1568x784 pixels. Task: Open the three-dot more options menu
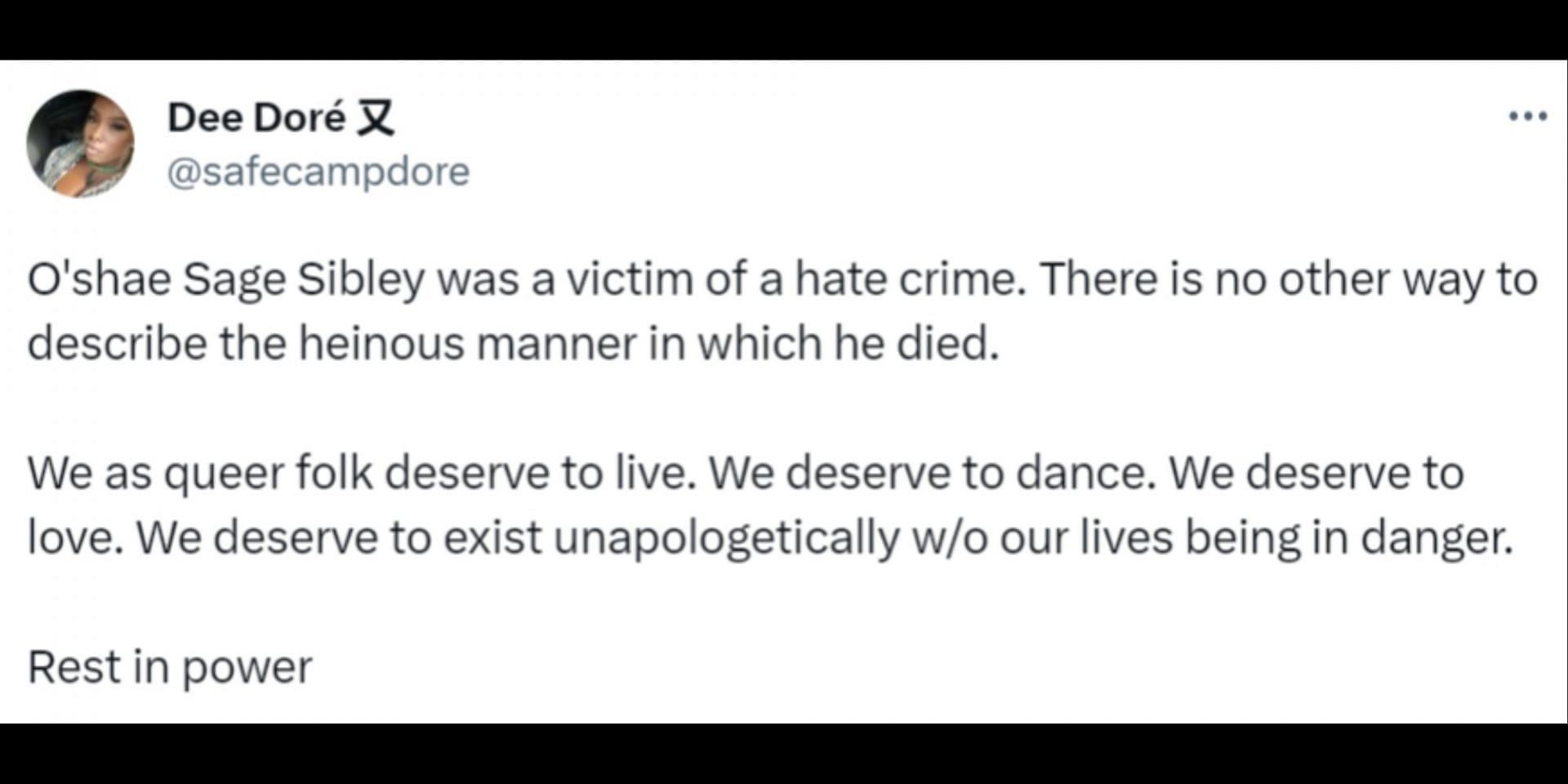[1527, 117]
